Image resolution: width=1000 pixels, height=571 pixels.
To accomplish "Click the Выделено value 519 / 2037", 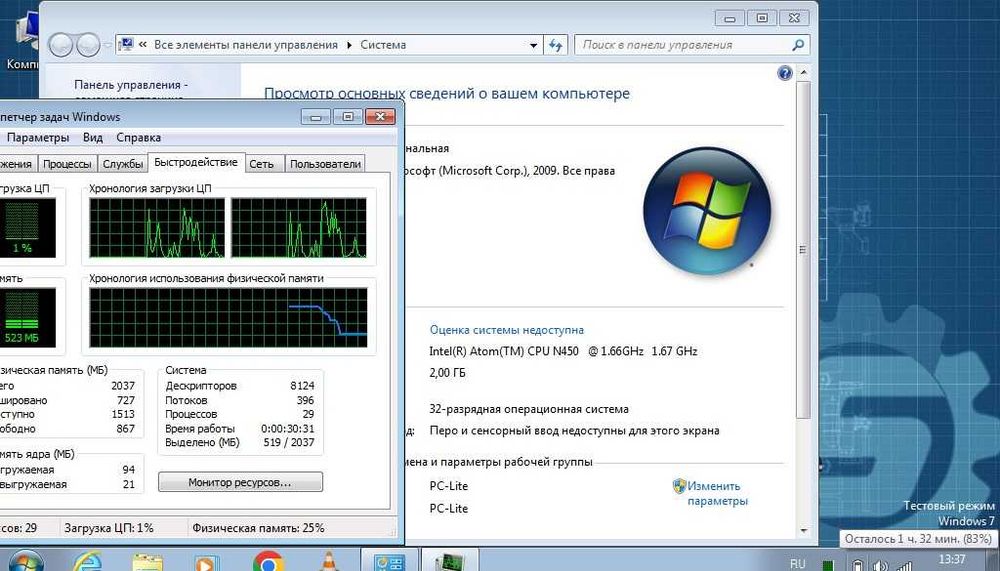I will click(288, 442).
